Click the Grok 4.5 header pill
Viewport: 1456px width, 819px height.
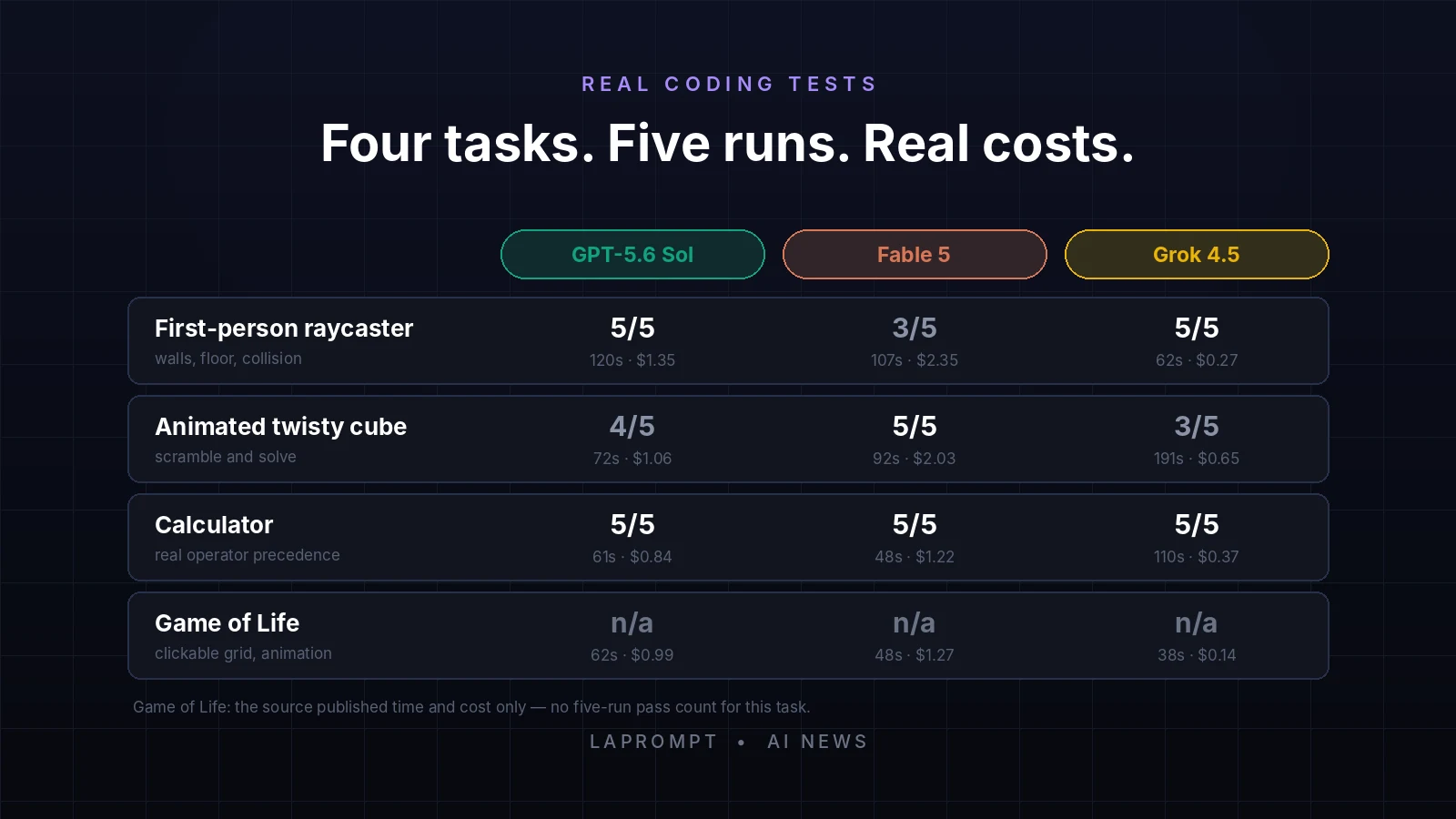(x=1197, y=255)
